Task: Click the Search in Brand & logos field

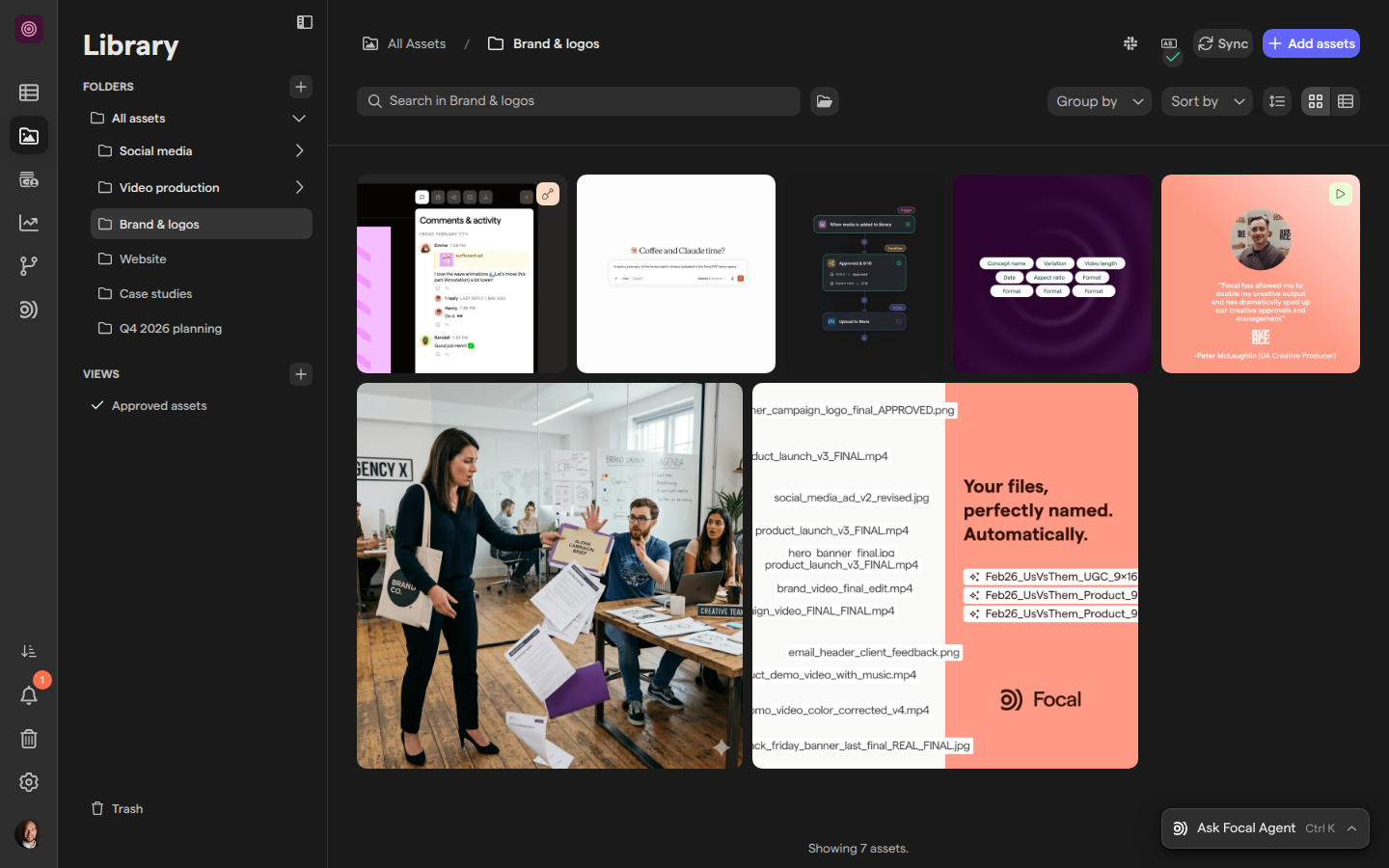Action: [579, 101]
